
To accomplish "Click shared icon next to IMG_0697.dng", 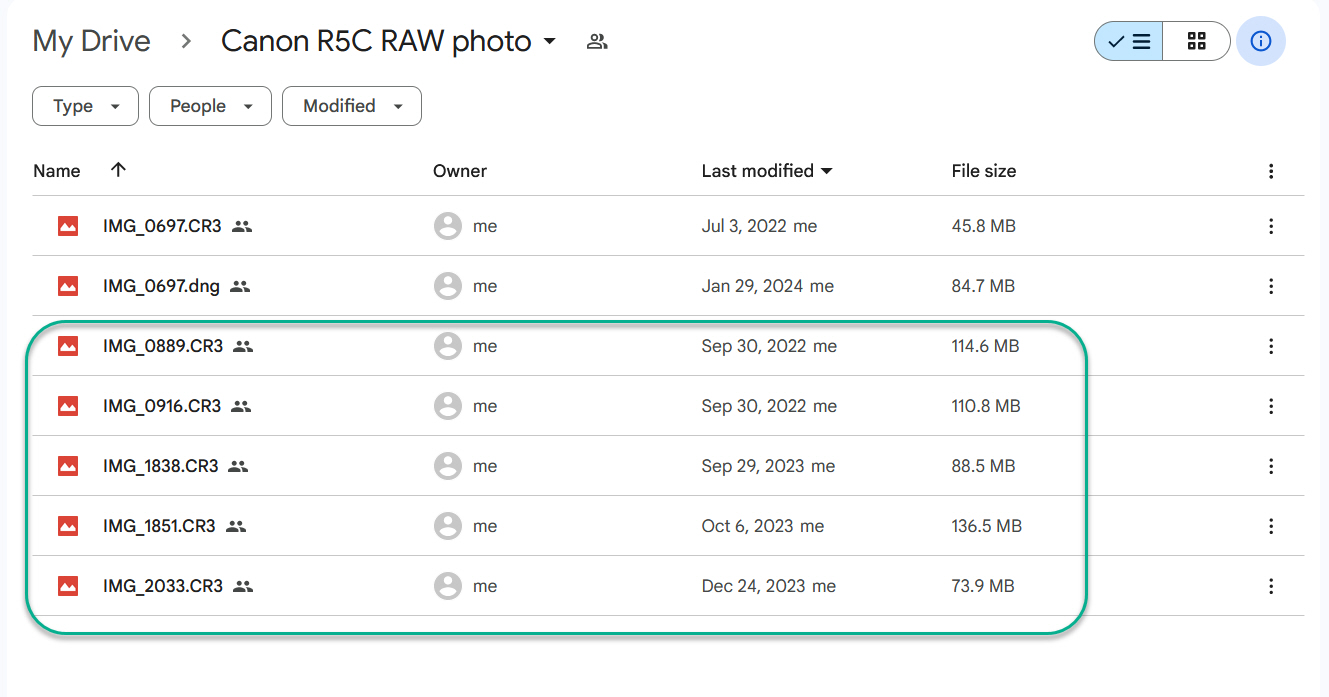I will (x=239, y=286).
